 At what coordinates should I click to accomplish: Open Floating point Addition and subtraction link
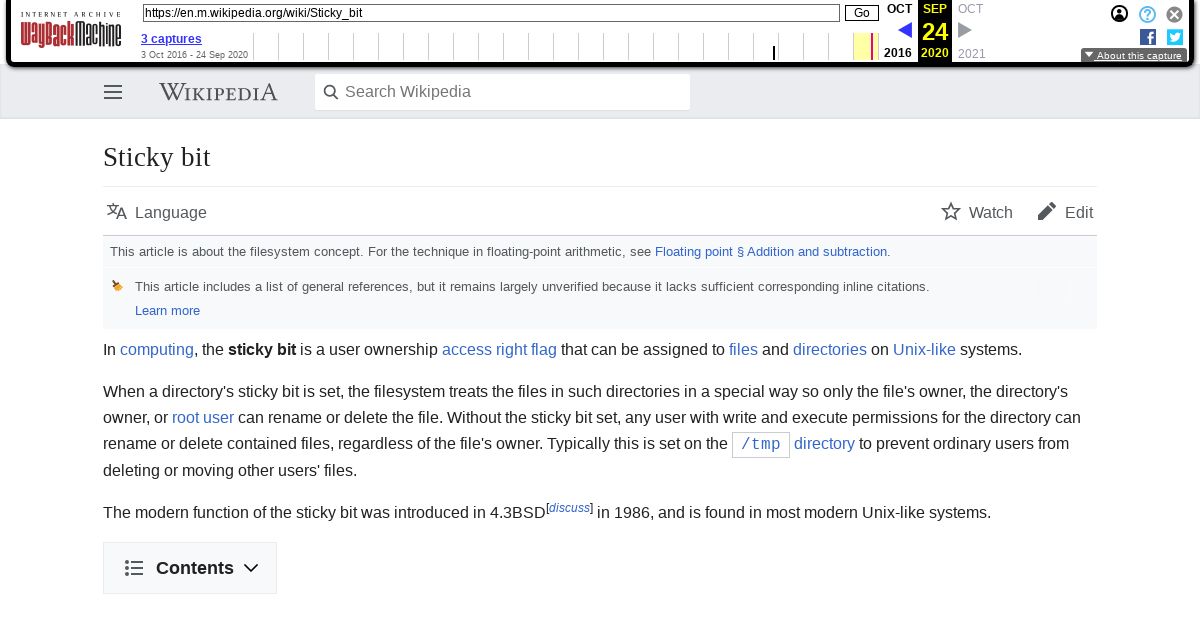pos(771,252)
